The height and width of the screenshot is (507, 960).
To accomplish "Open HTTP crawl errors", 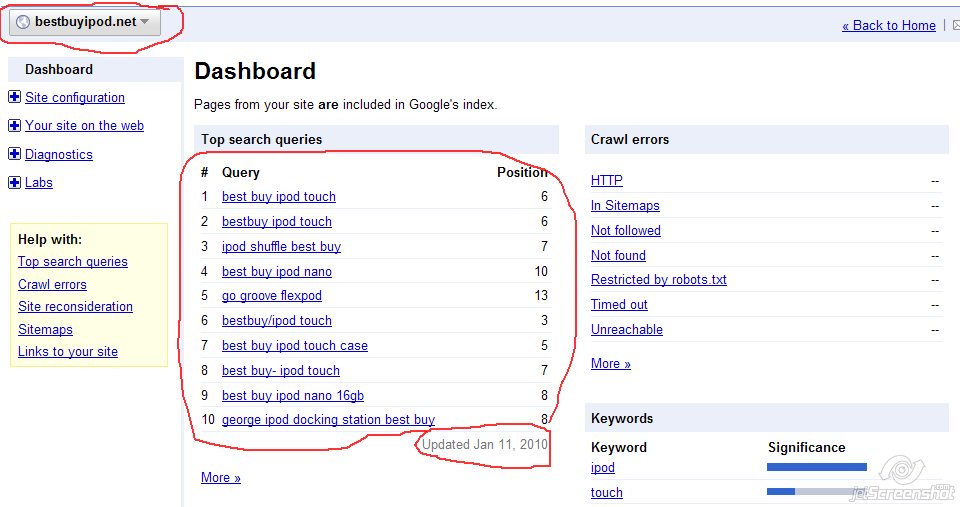I will pos(606,181).
